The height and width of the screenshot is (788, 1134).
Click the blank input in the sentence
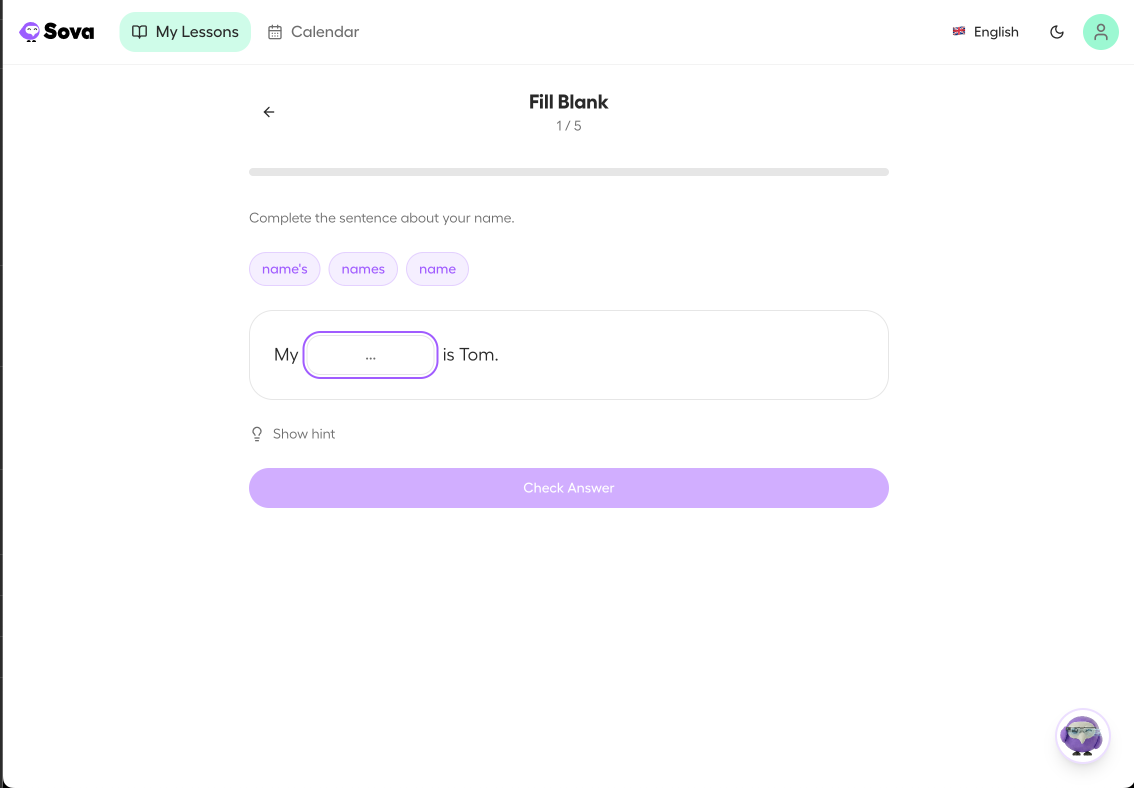(370, 354)
